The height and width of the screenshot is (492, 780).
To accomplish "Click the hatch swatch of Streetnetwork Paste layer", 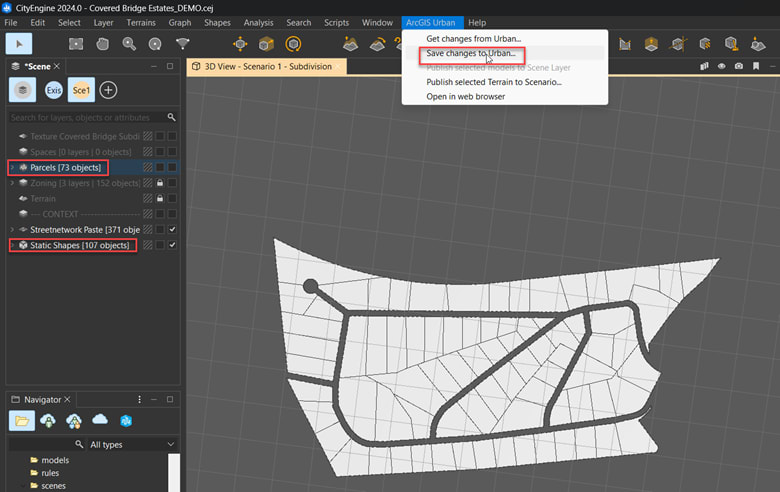I will click(148, 229).
